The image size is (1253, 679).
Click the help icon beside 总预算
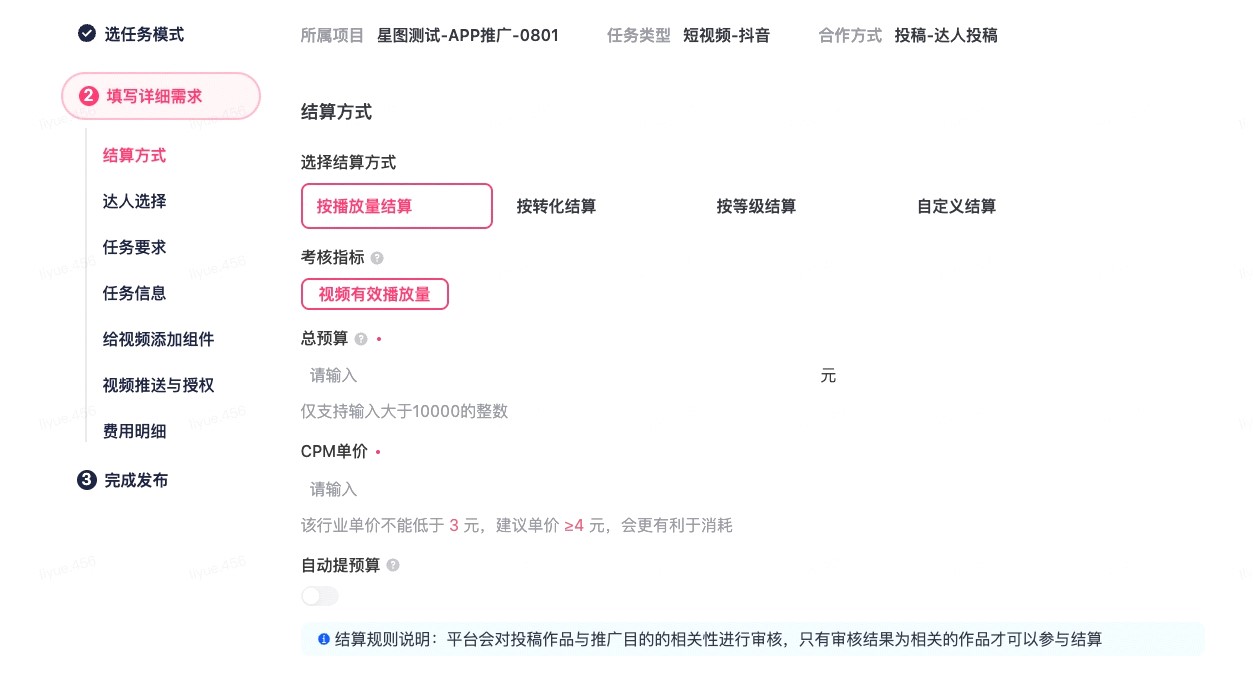point(361,339)
